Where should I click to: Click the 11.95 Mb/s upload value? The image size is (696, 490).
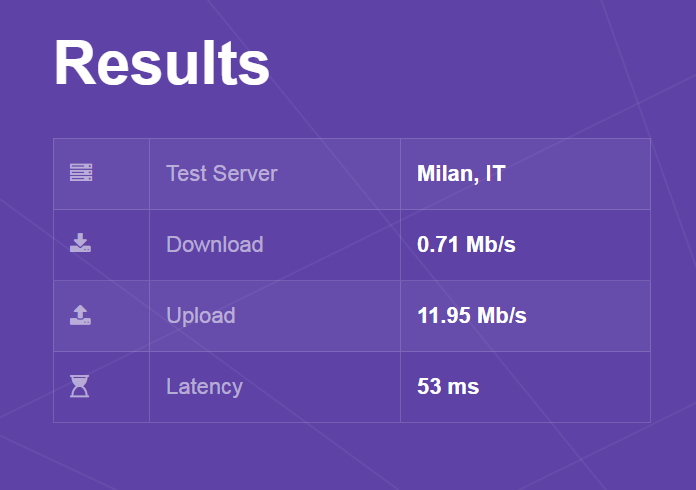pos(471,316)
